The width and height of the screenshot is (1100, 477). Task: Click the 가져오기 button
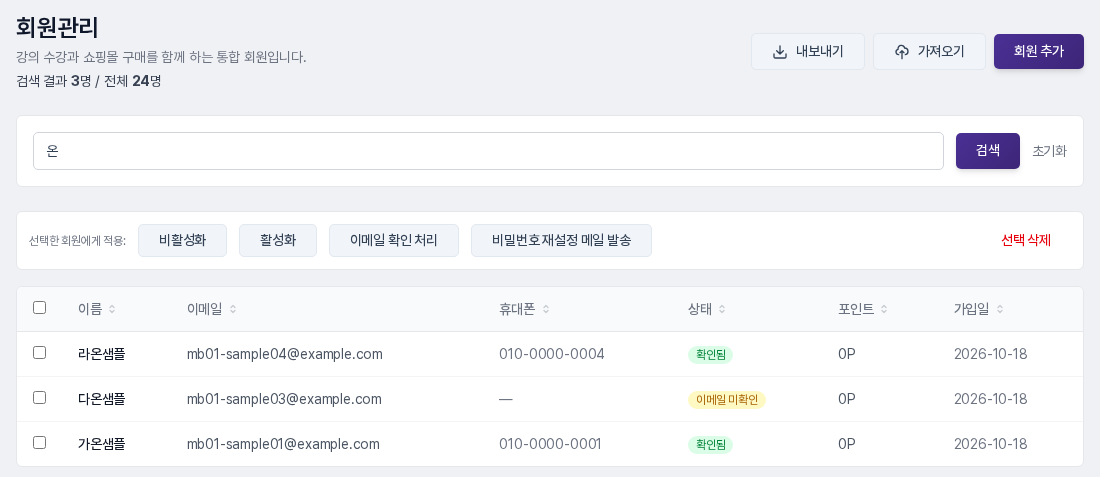(x=930, y=51)
